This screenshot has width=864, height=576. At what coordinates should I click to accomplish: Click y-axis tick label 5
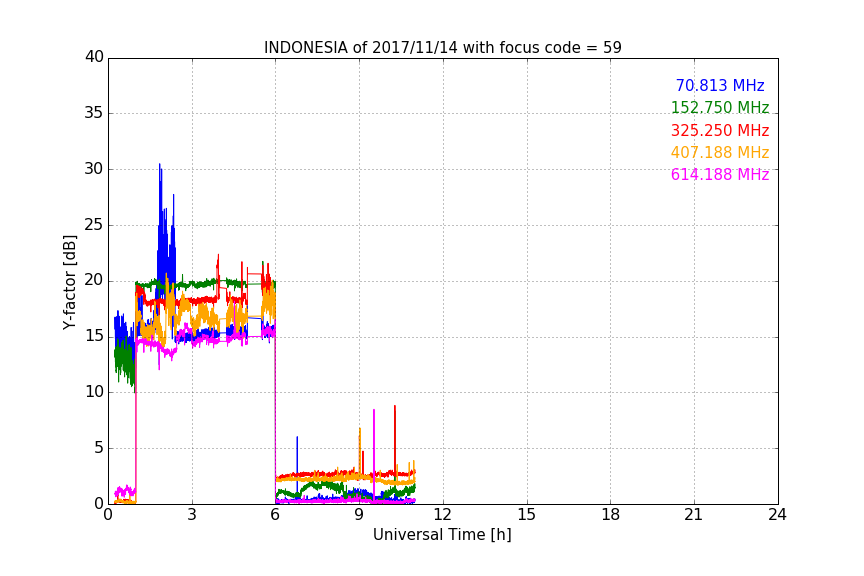pyautogui.click(x=99, y=448)
